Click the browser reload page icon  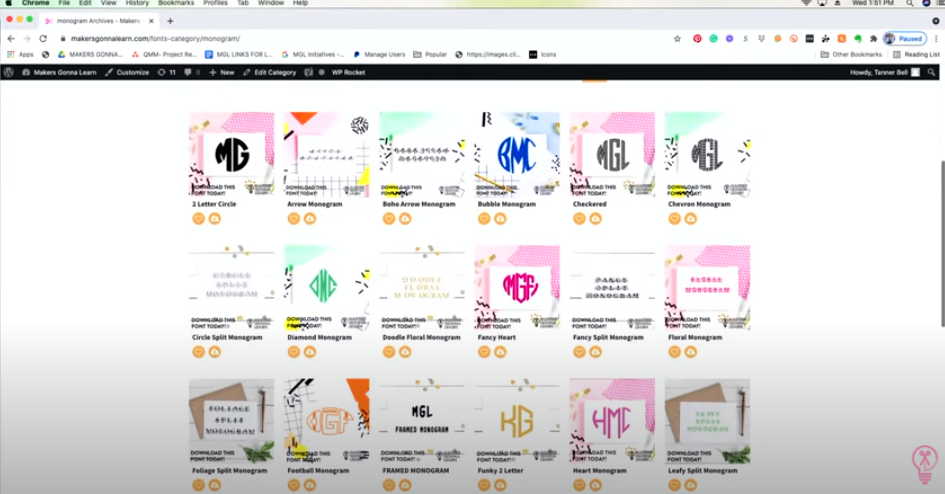pyautogui.click(x=43, y=38)
